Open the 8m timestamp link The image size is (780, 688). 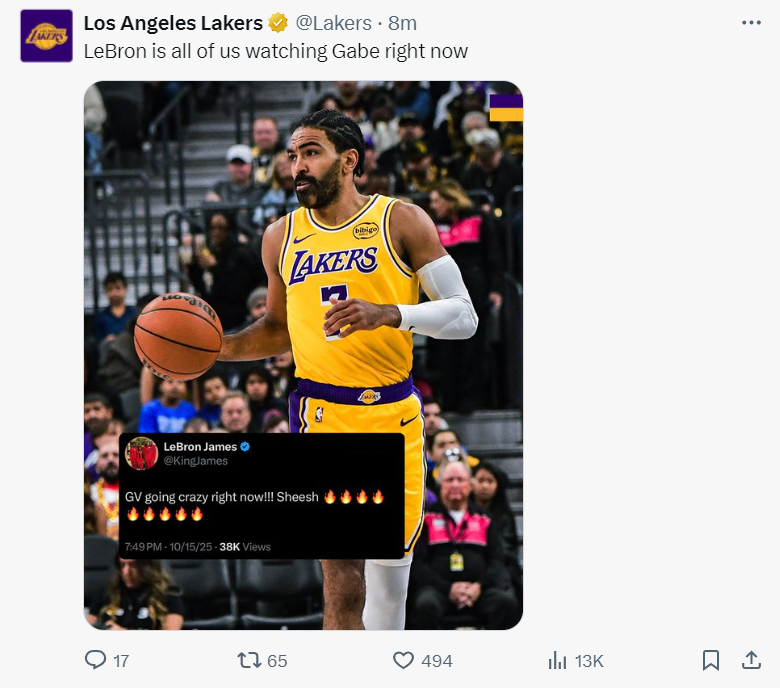point(403,23)
